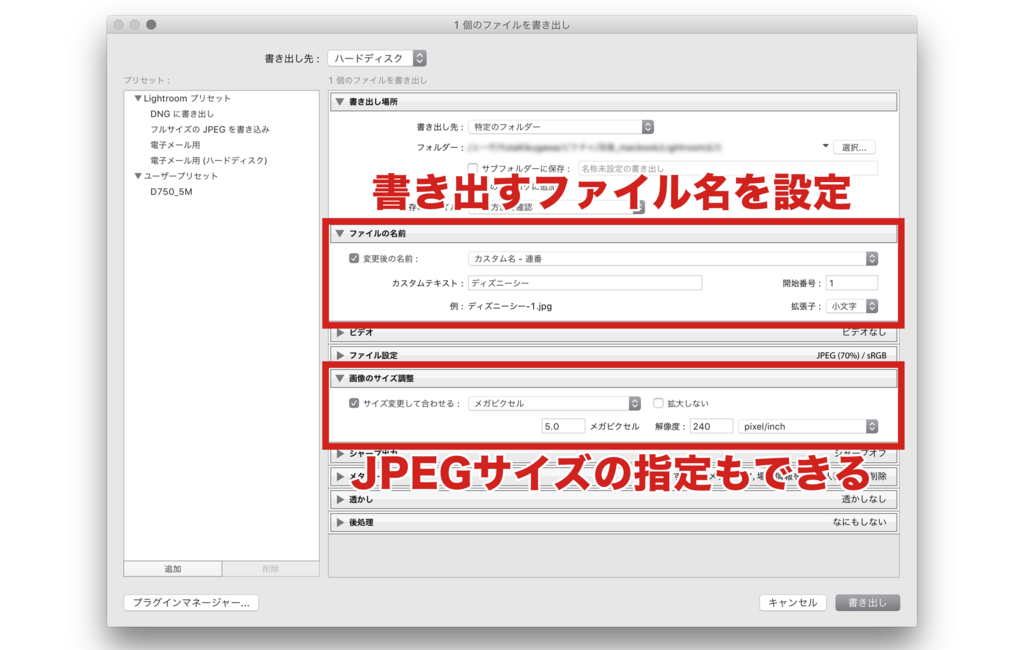This screenshot has height=650, width=1024.
Task: Open プラグインマネージャー... button
Action: (x=191, y=602)
